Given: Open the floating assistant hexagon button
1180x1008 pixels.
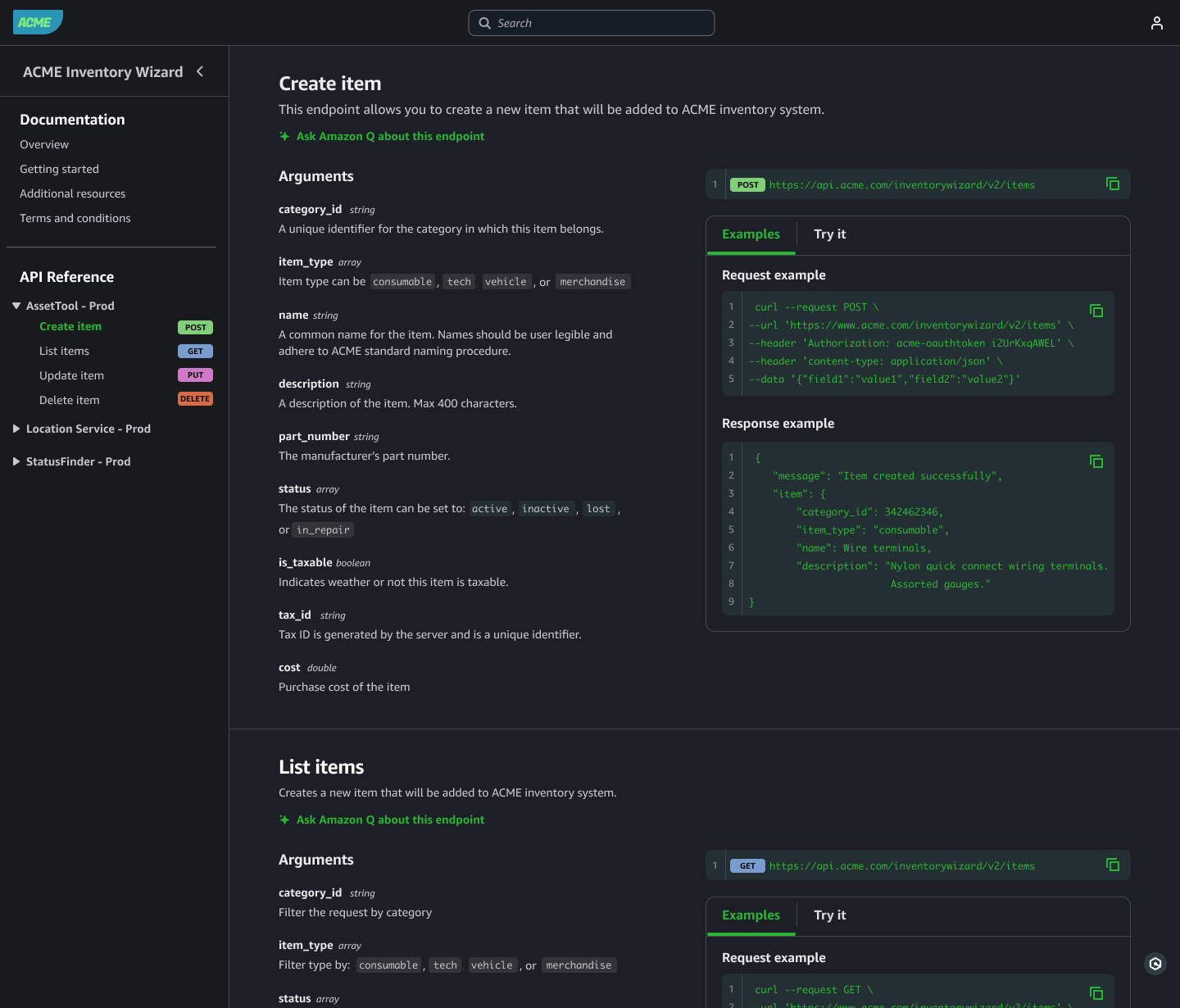Looking at the screenshot, I should [x=1155, y=964].
